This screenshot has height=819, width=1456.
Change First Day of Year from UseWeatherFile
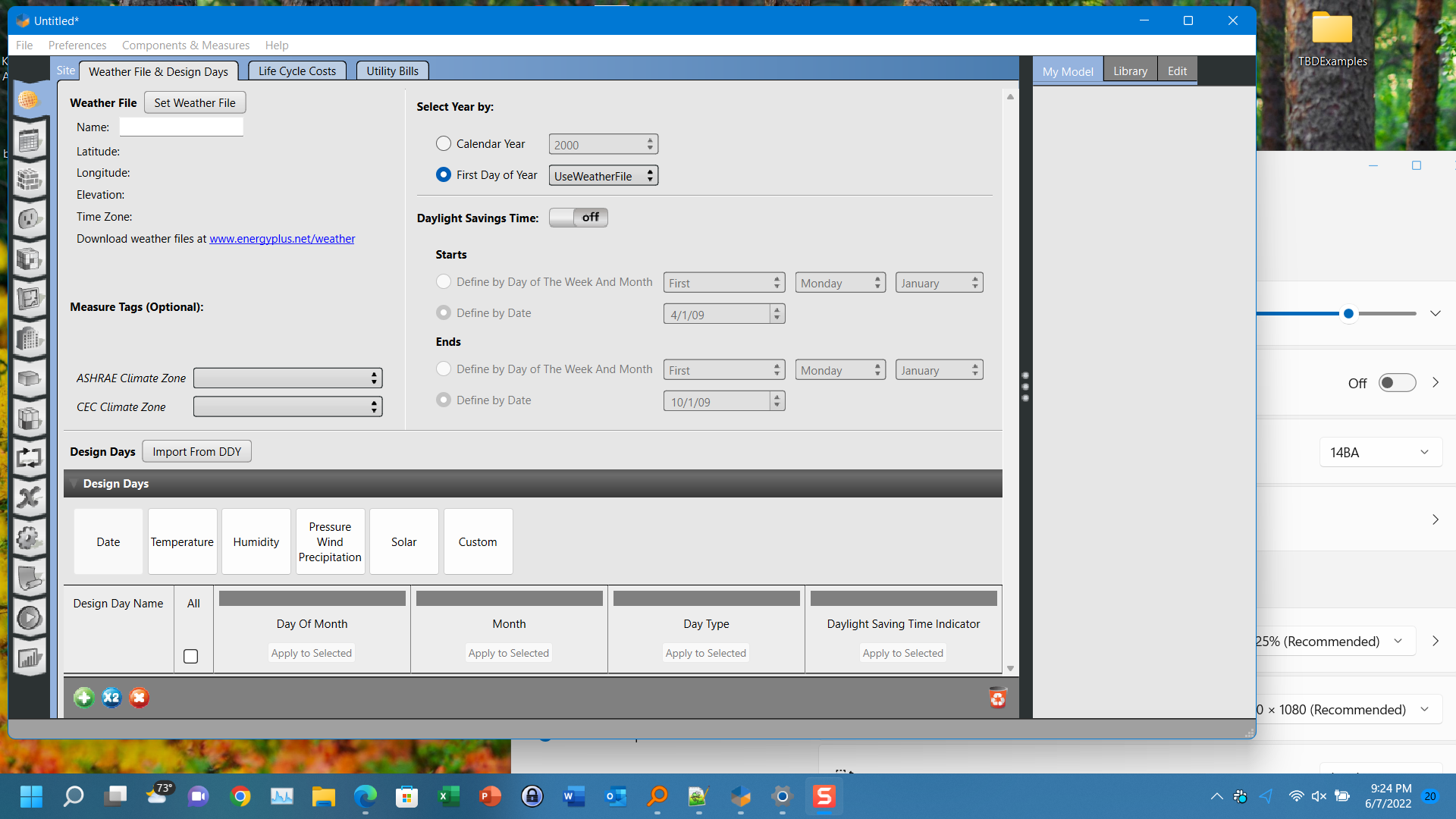pos(603,175)
